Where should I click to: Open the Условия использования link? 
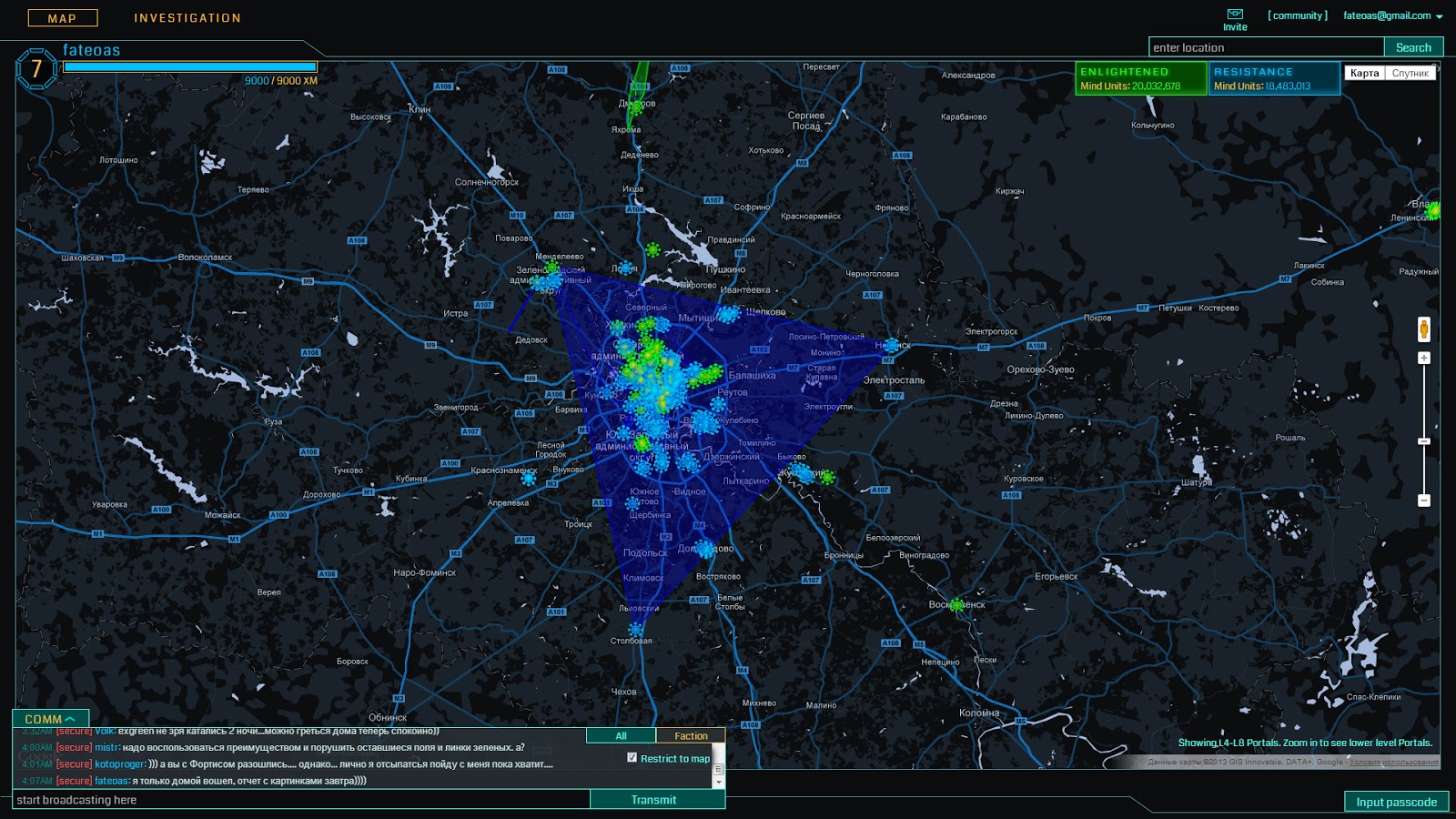[1394, 762]
